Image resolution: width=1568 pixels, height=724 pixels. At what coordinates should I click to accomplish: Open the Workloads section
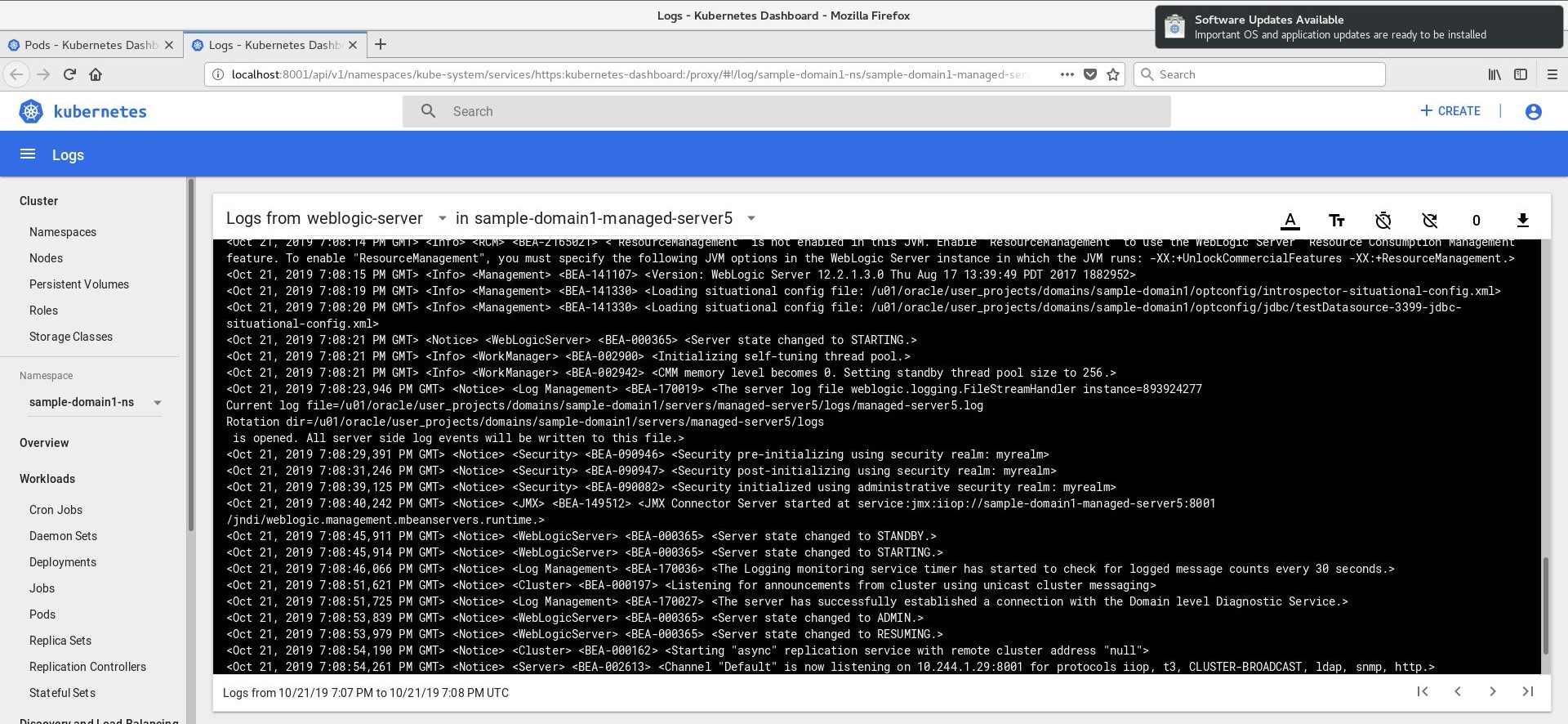[47, 479]
